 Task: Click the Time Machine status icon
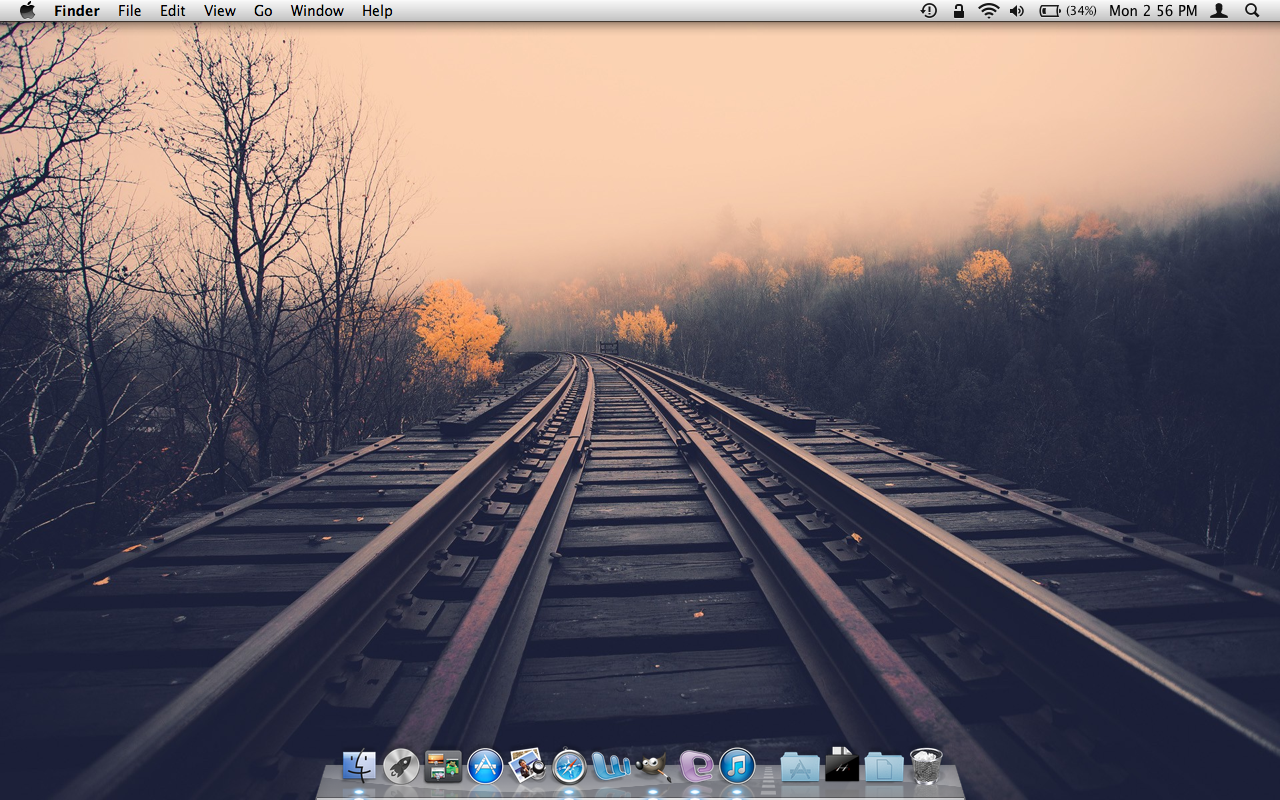[929, 11]
